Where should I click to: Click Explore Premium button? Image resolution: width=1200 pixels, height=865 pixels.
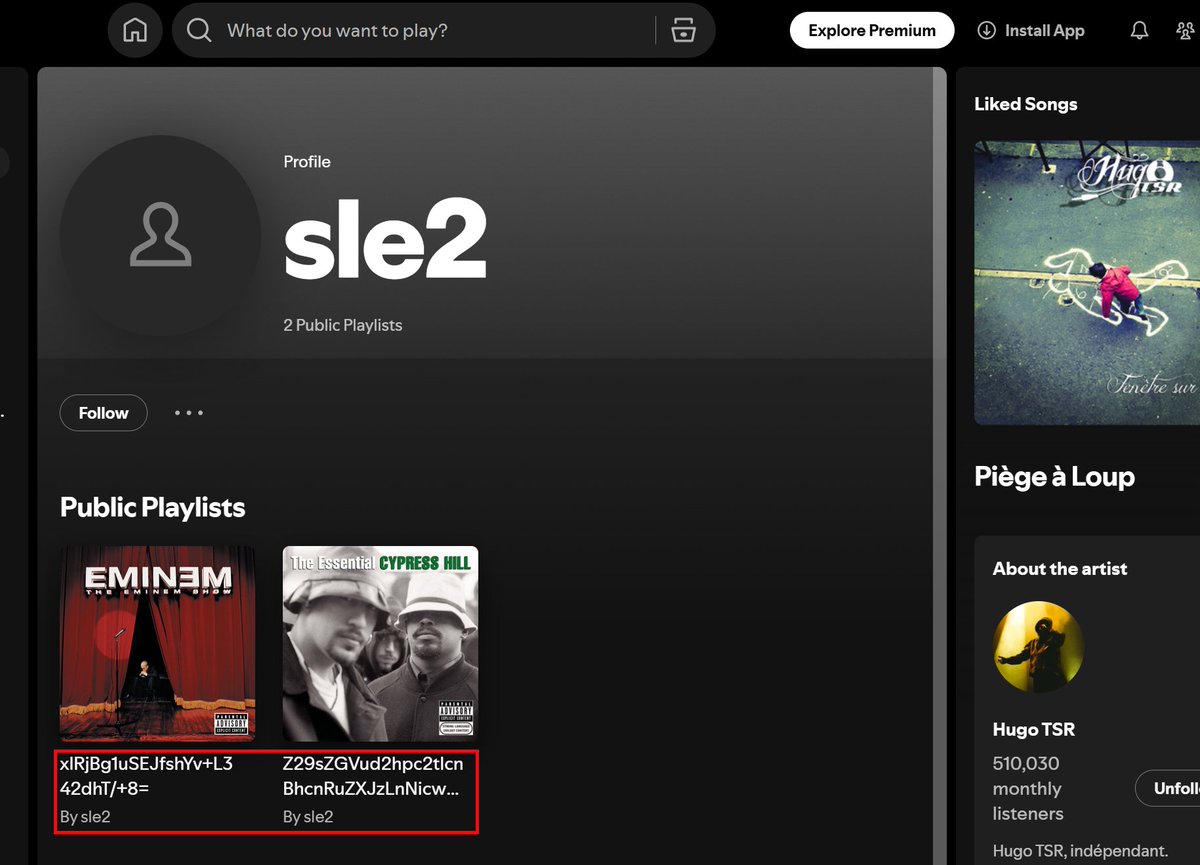click(872, 30)
